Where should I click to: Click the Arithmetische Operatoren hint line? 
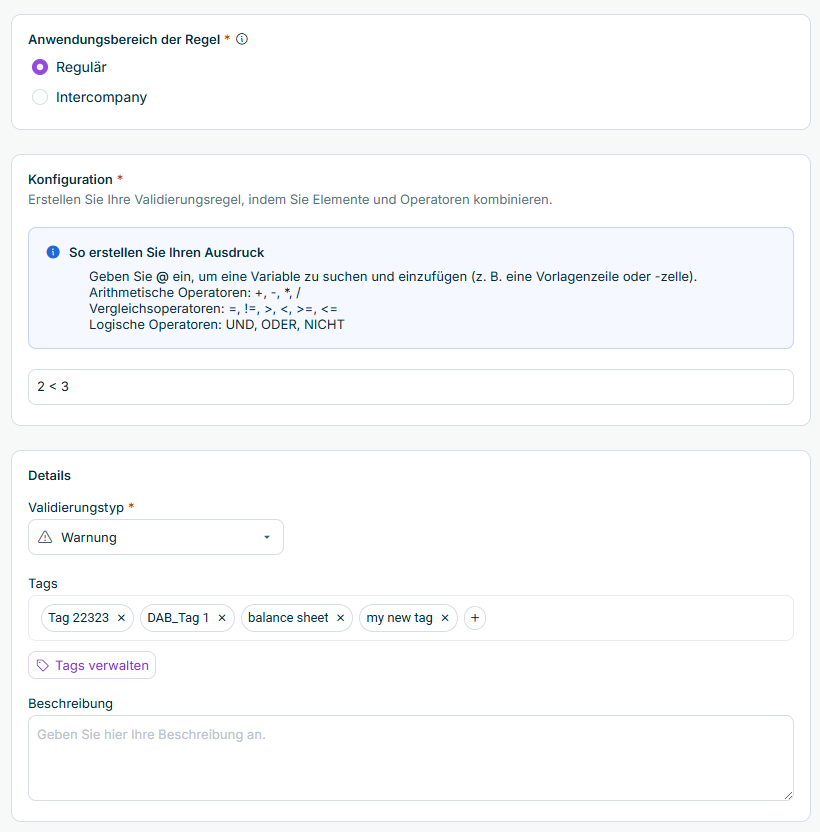coord(194,293)
